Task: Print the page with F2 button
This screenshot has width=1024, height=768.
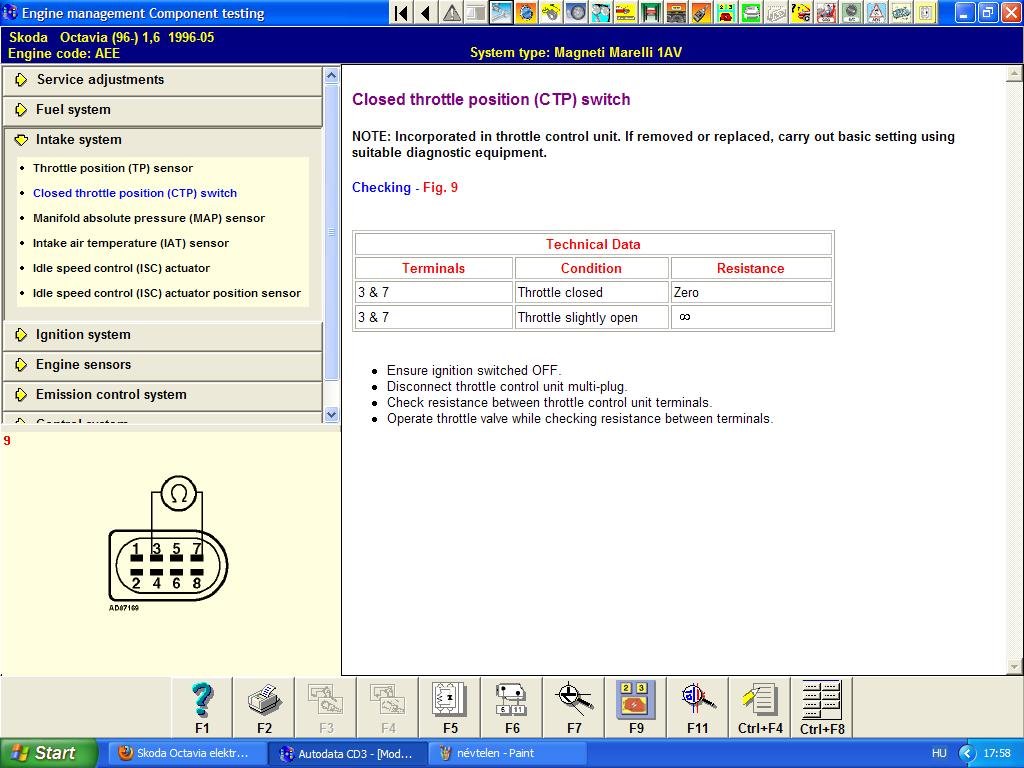Action: coord(264,708)
